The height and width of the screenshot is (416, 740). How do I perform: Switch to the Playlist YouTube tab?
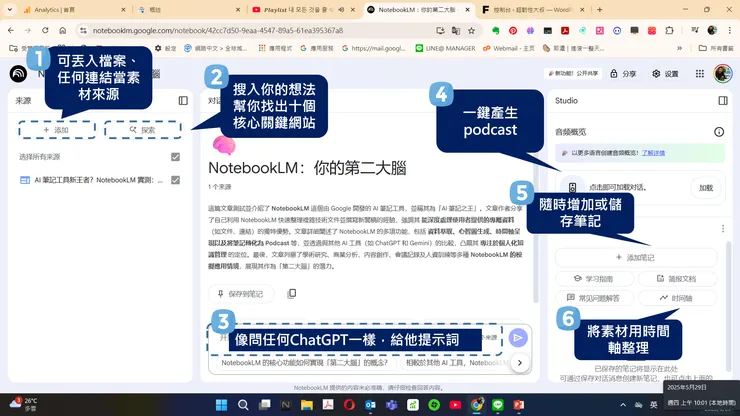304,9
